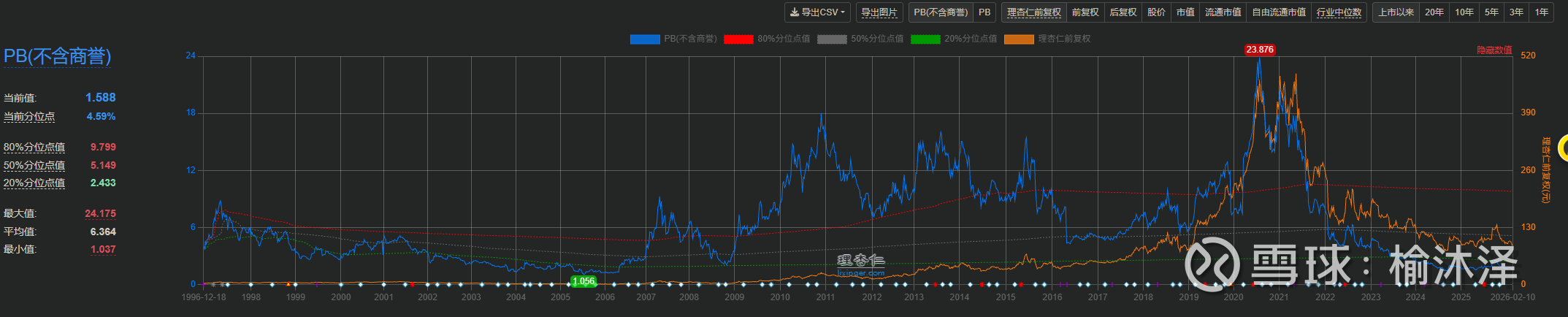Select 理杏仁前复权 price overlay
The image size is (1568, 317).
[1034, 12]
